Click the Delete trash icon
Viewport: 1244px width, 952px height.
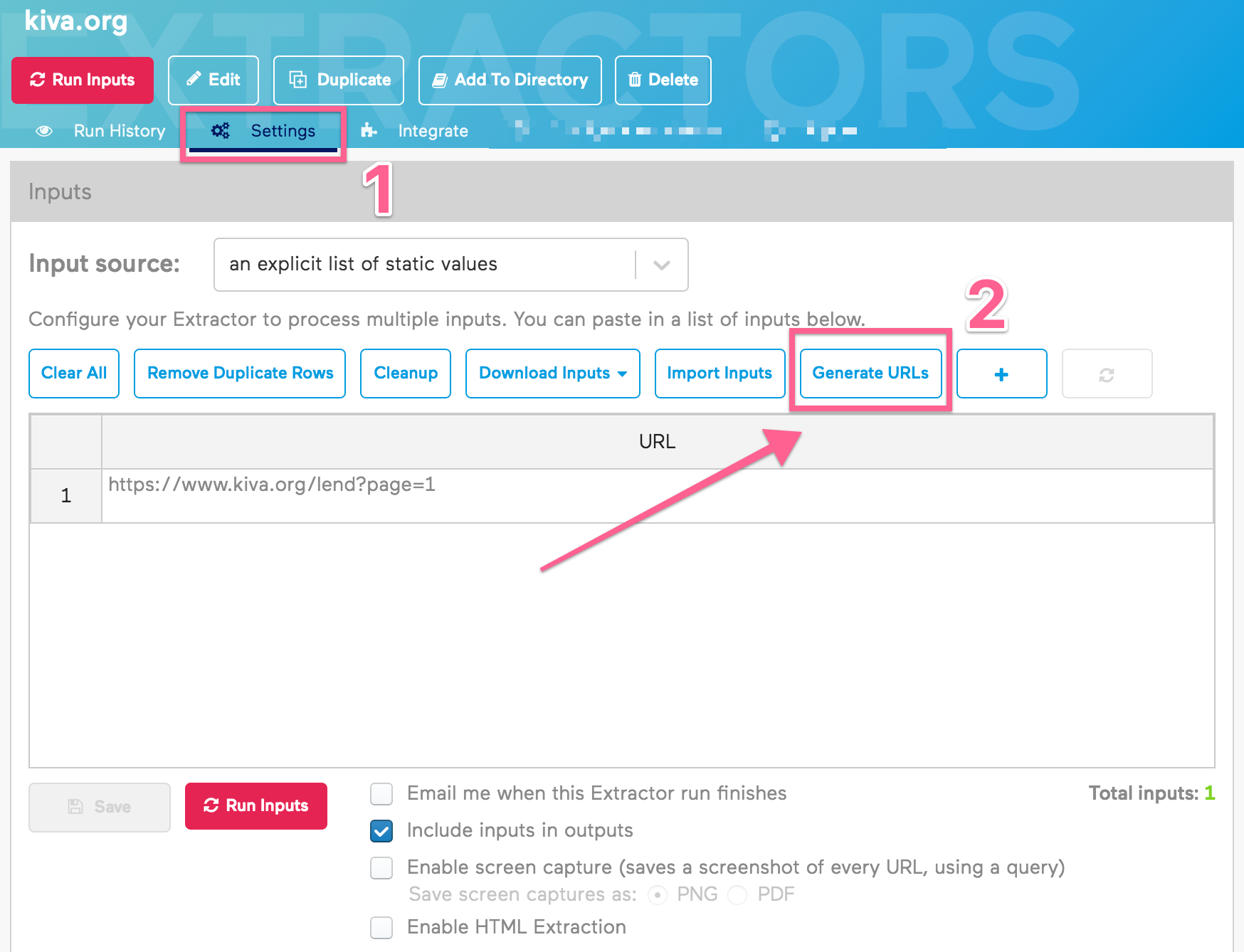click(636, 80)
